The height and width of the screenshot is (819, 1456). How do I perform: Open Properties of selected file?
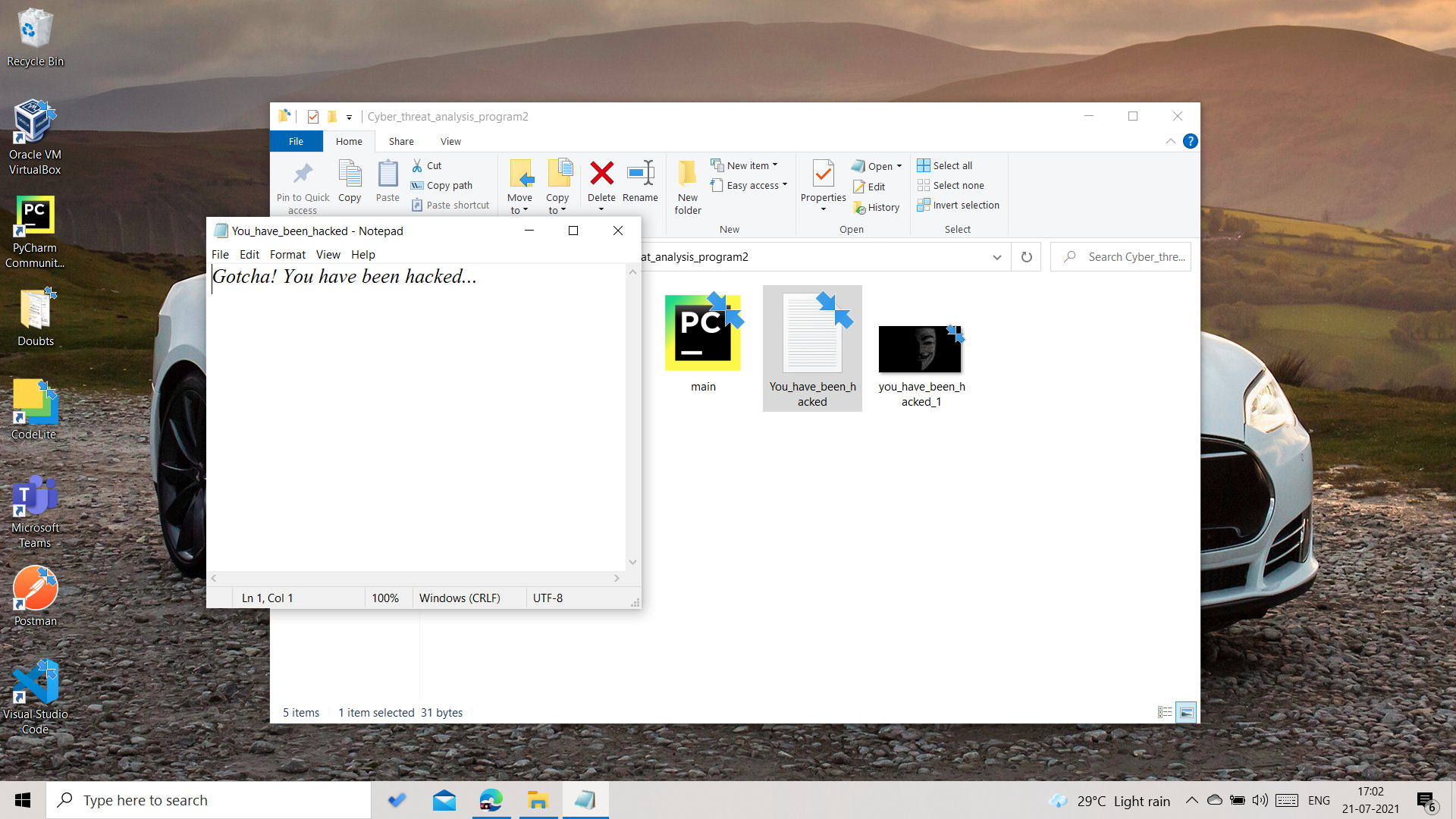(823, 174)
